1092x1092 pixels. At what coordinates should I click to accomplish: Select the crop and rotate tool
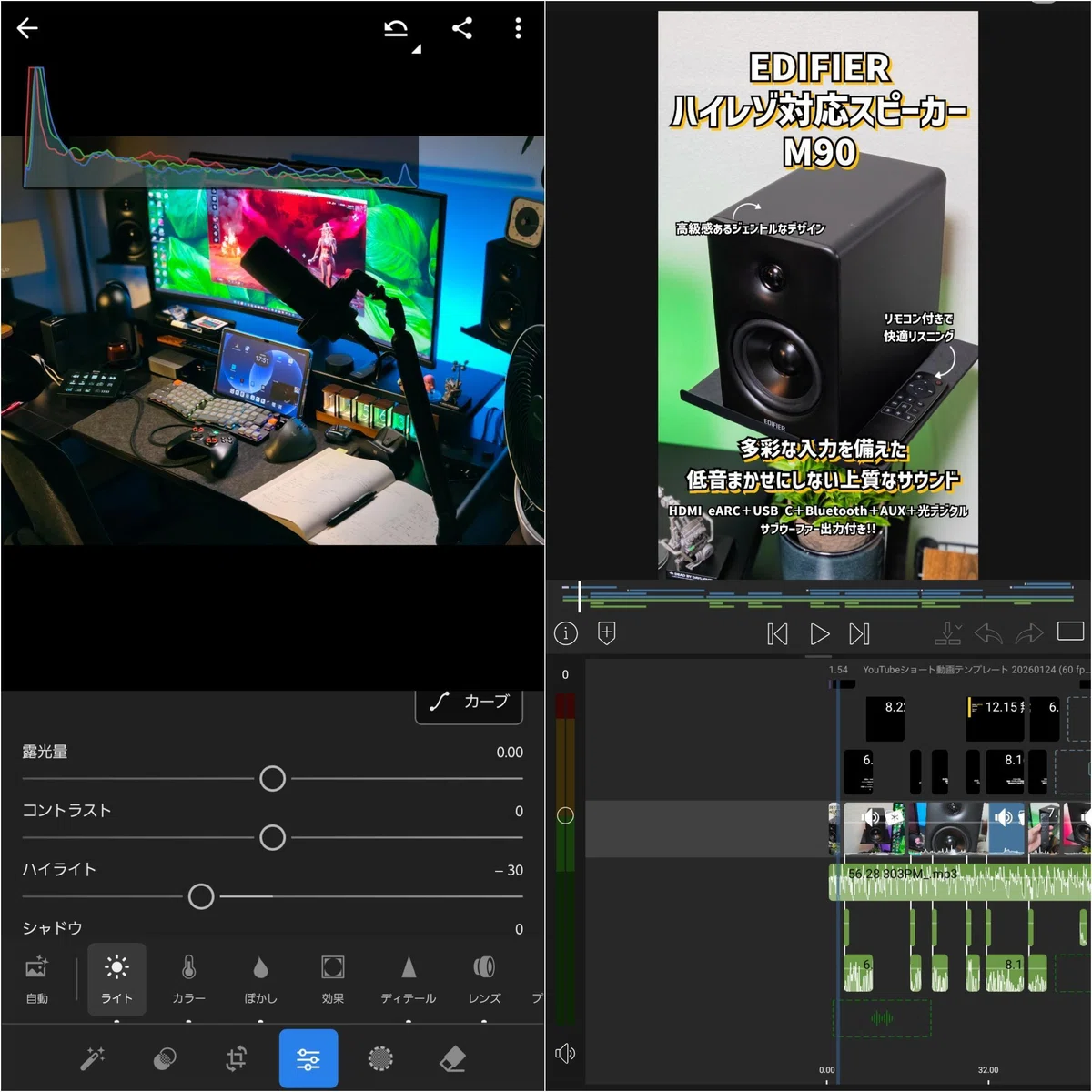pyautogui.click(x=237, y=1058)
